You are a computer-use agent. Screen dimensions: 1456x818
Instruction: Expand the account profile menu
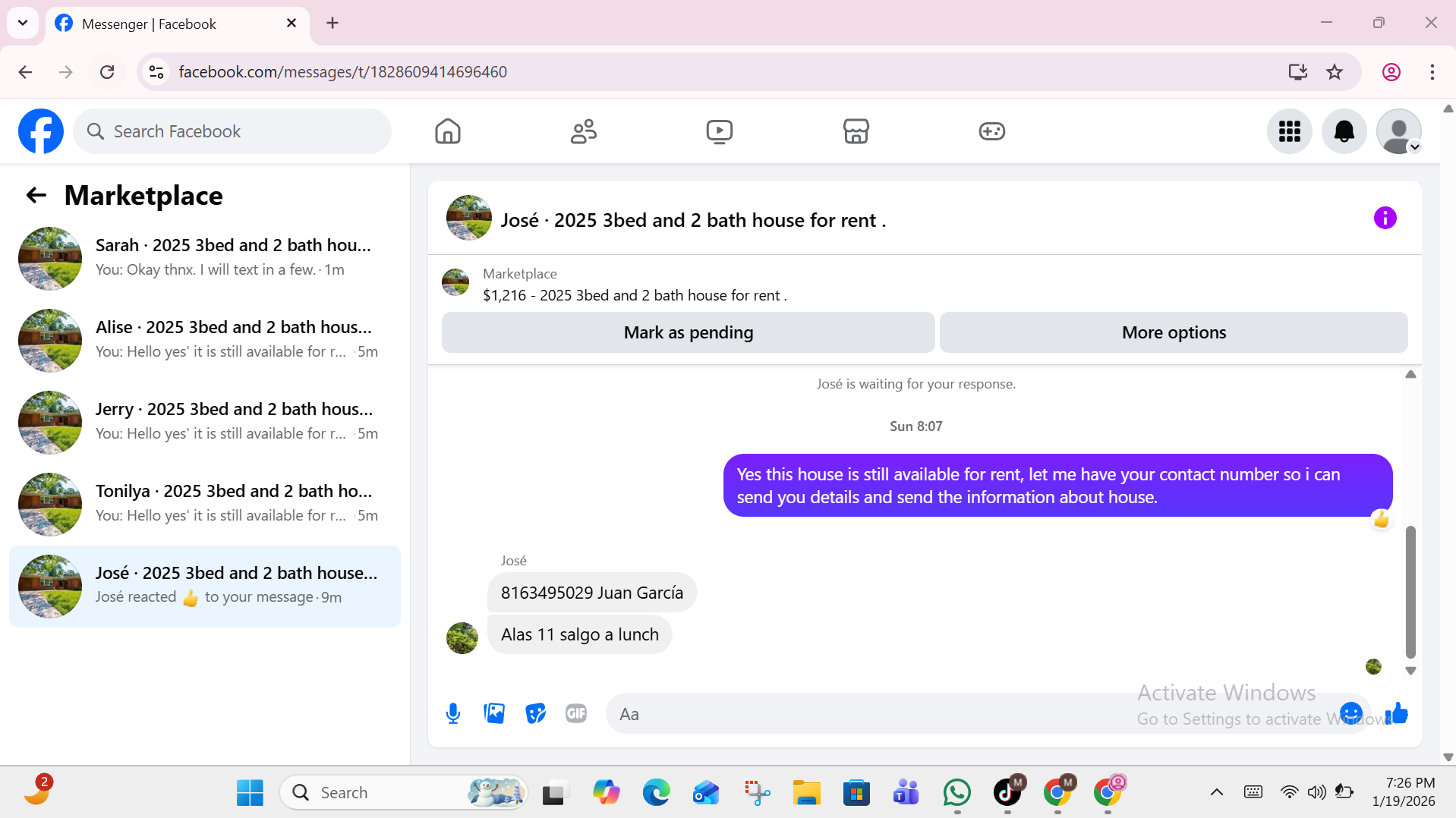click(x=1399, y=131)
